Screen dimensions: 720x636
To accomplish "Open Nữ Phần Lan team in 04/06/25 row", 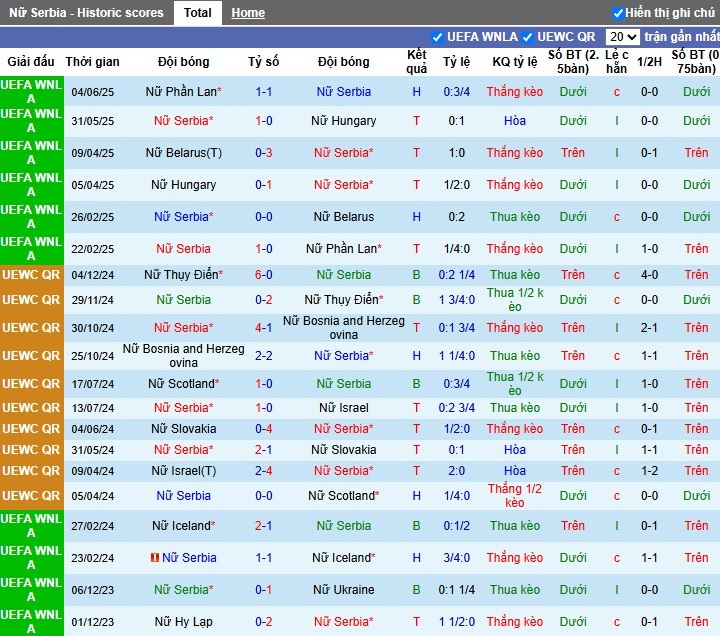I will click(x=183, y=92).
